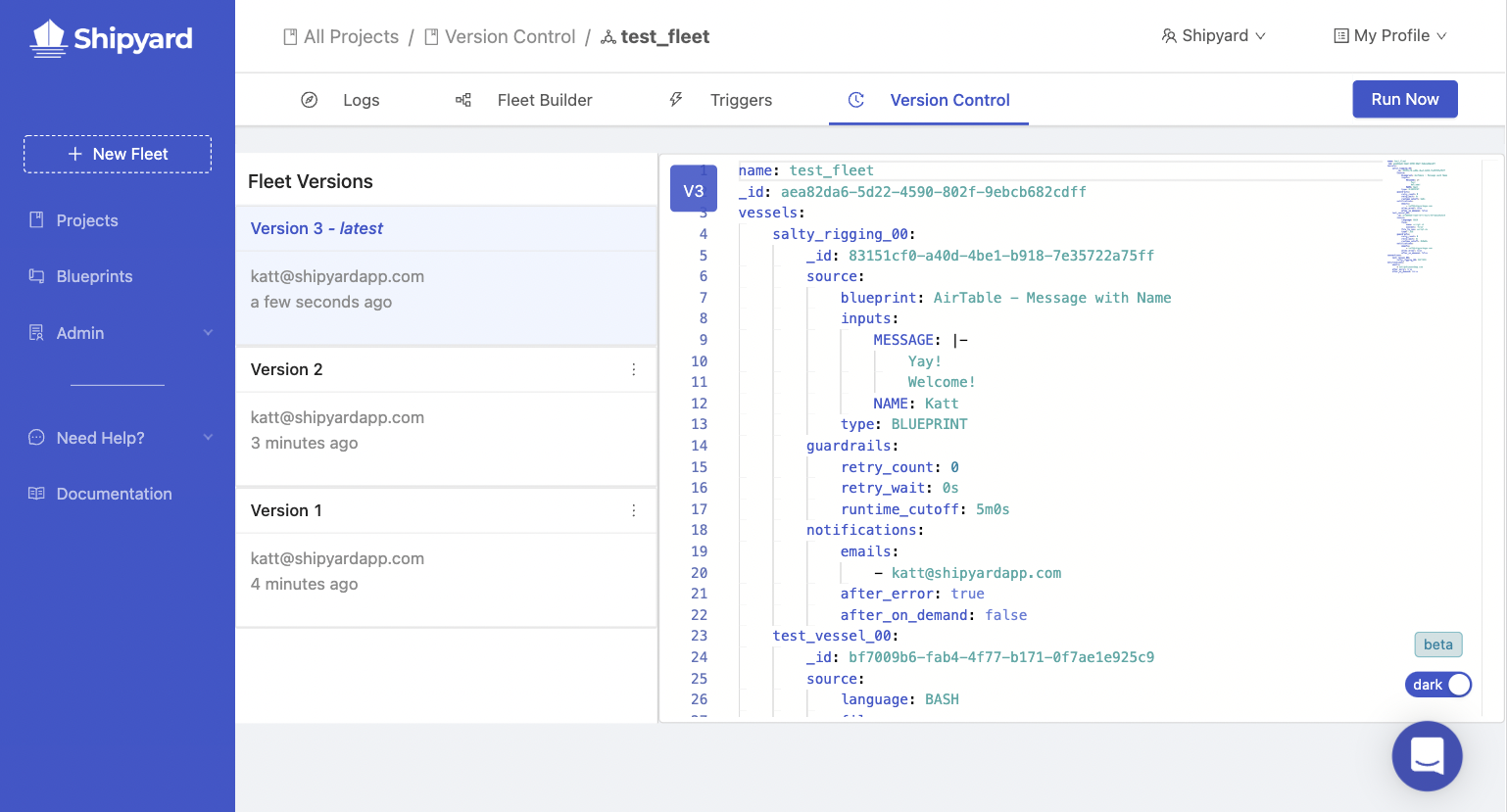The width and height of the screenshot is (1507, 812).
Task: Click the Projects sidebar icon
Action: [x=36, y=220]
